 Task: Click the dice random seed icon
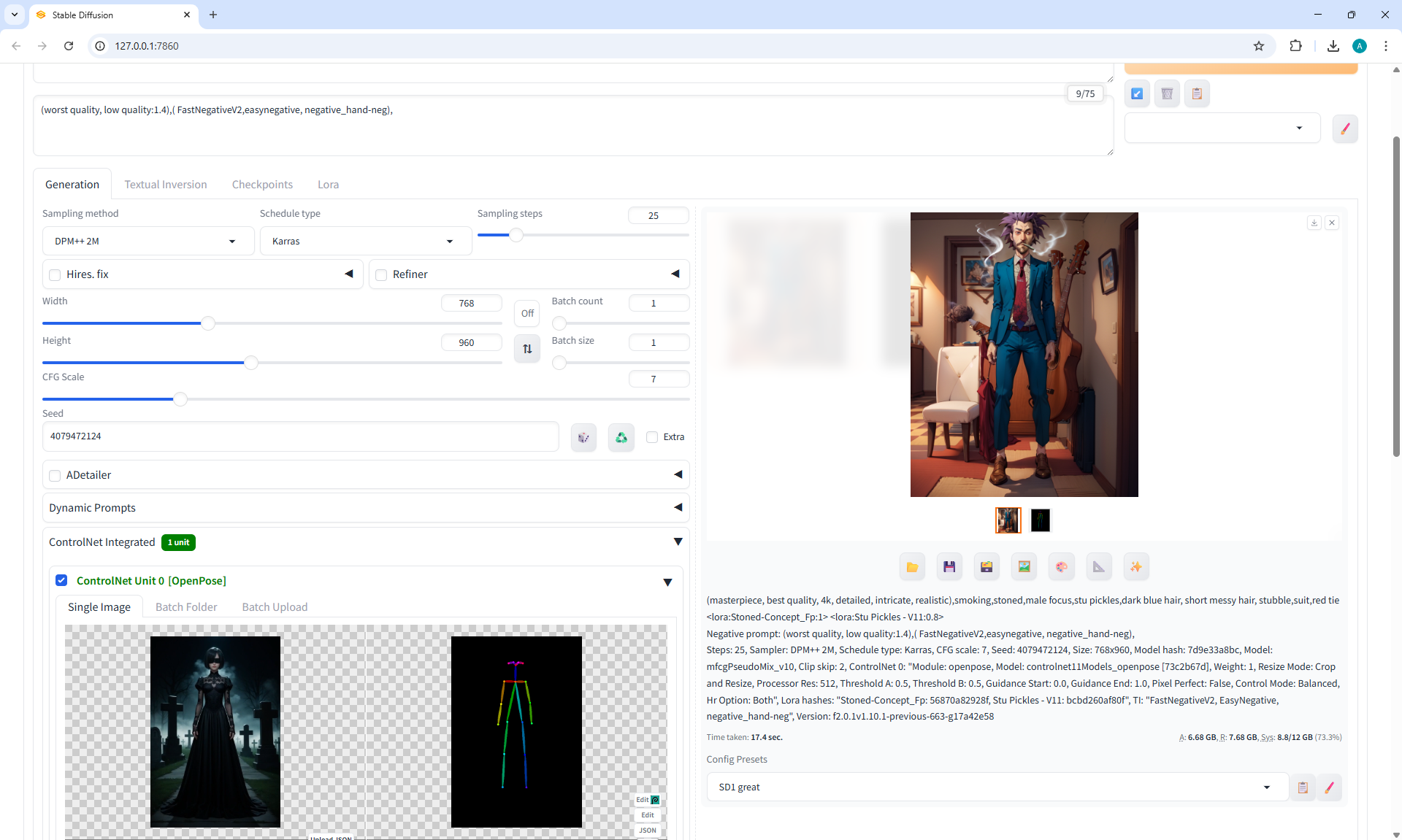pyautogui.click(x=583, y=437)
